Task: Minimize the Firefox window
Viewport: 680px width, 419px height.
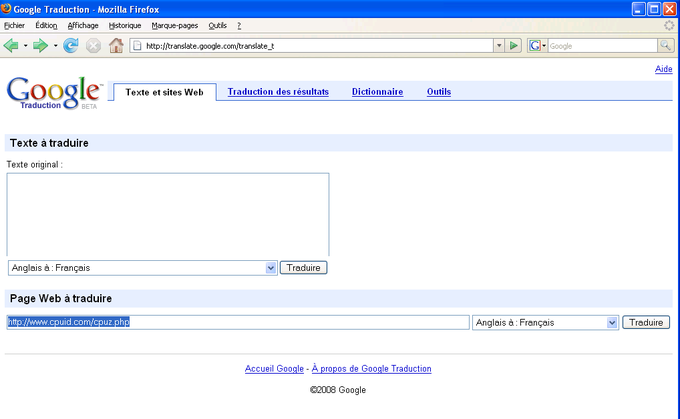Action: click(x=638, y=9)
